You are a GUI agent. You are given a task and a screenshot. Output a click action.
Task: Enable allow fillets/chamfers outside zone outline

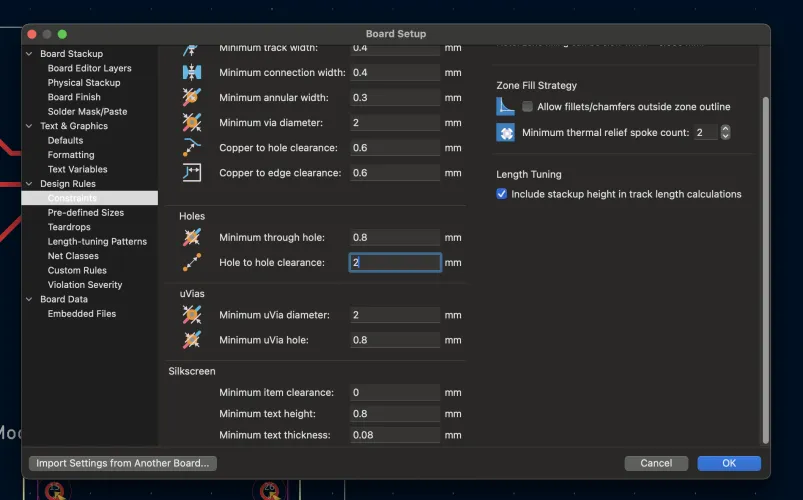pyautogui.click(x=527, y=107)
